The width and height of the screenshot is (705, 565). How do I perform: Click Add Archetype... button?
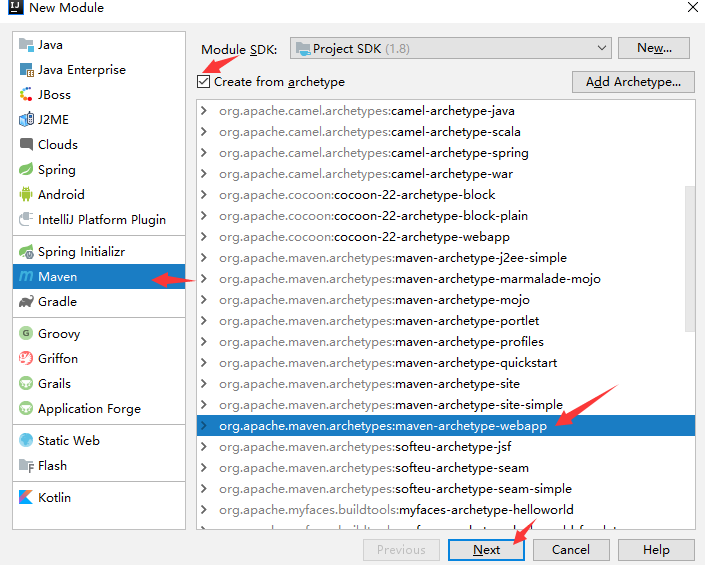[633, 82]
